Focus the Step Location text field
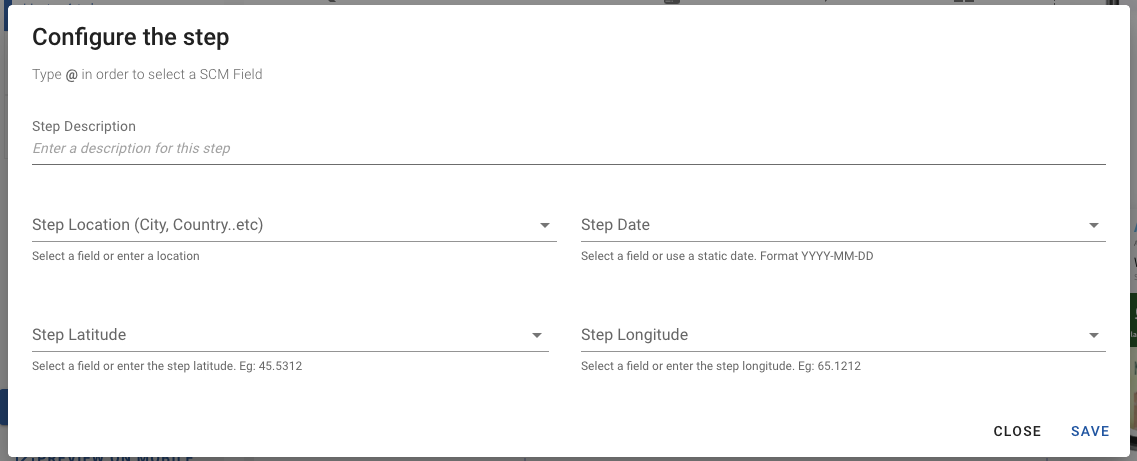 tap(280, 225)
